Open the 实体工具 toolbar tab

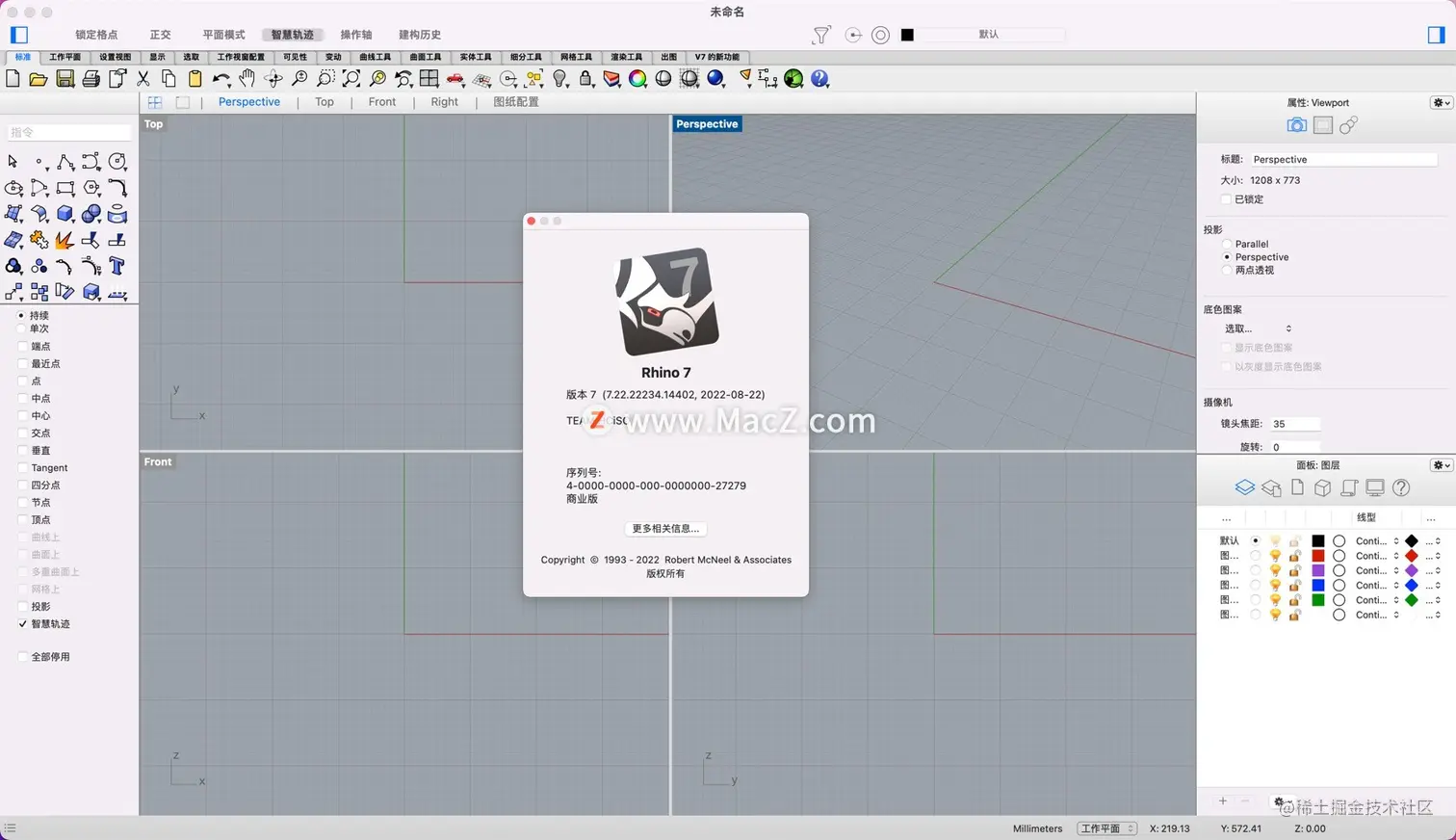coord(476,57)
